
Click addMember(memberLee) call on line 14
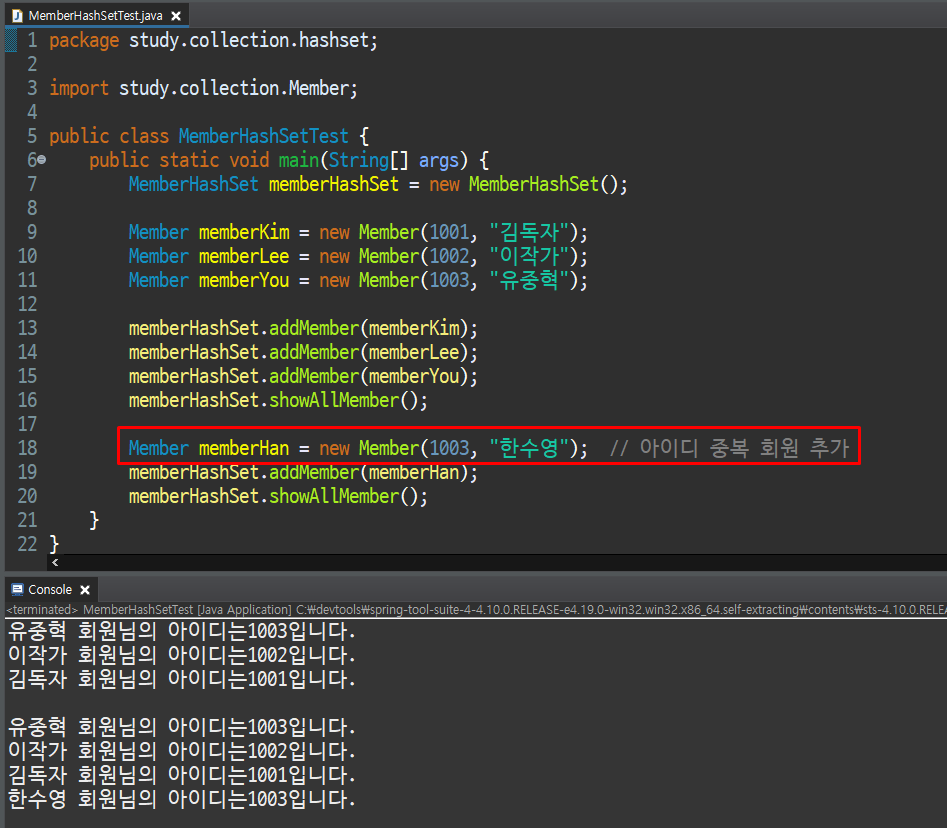(x=373, y=352)
